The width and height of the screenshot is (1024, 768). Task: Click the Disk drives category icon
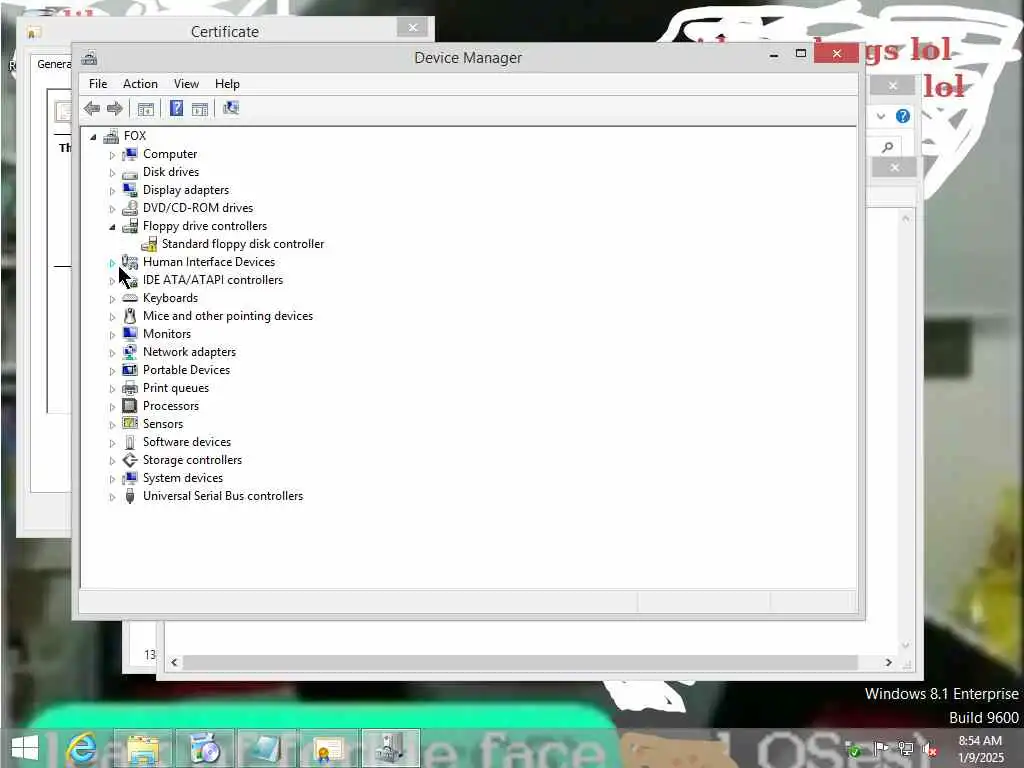pos(130,172)
